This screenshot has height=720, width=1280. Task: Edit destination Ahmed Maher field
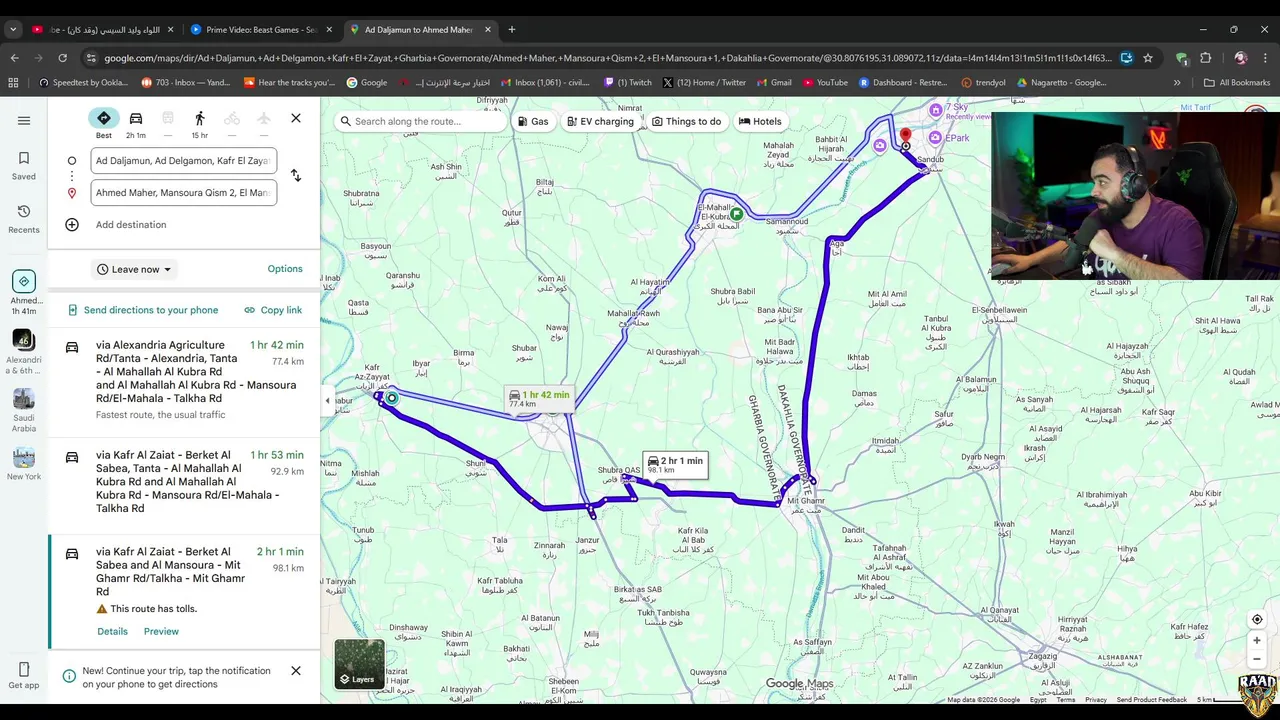click(183, 193)
